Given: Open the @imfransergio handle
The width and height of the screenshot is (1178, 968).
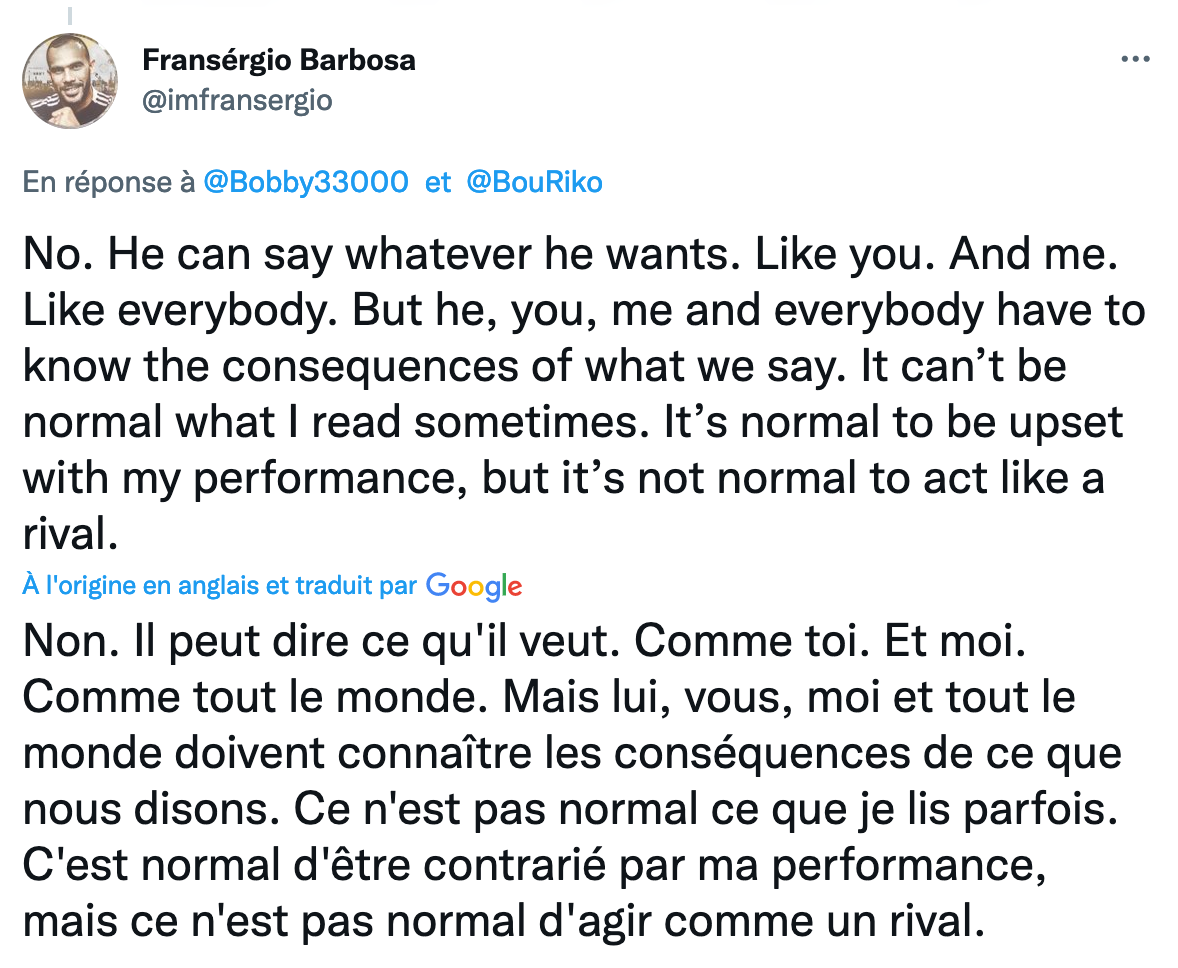Looking at the screenshot, I should [x=237, y=100].
